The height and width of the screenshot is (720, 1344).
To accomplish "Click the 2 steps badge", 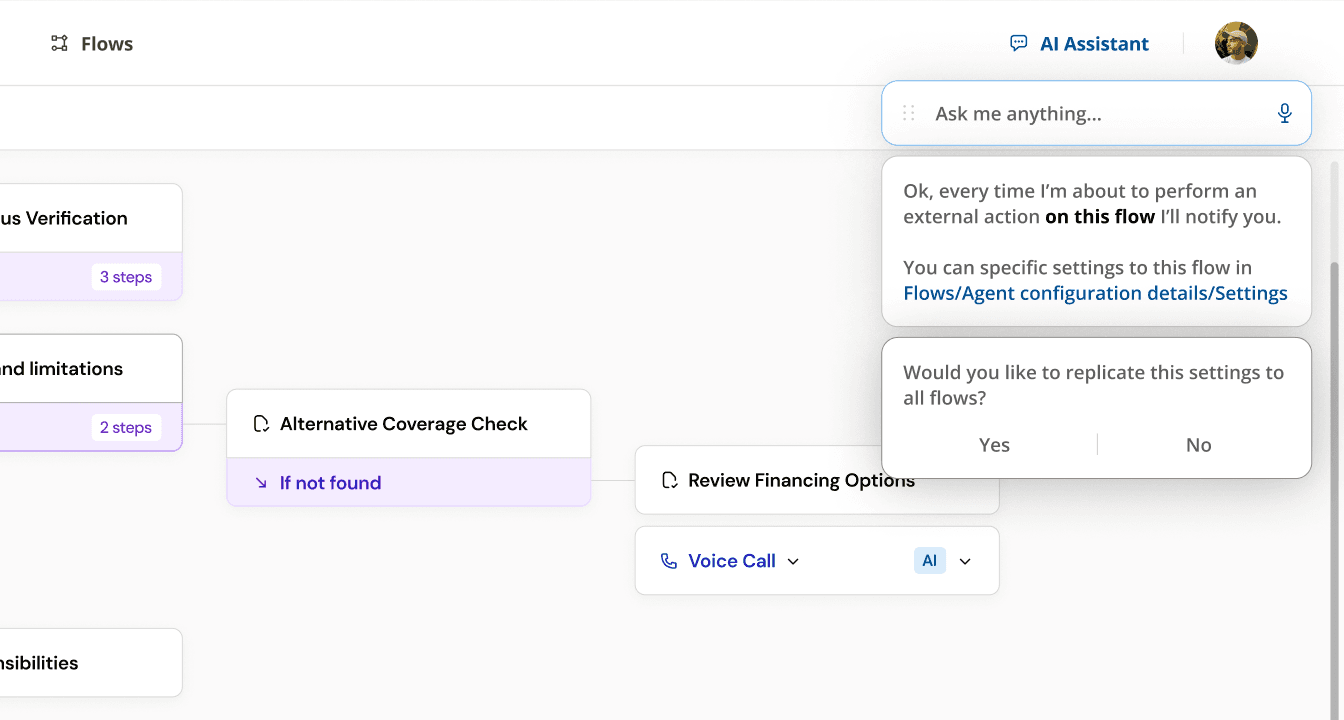I will pyautogui.click(x=126, y=428).
